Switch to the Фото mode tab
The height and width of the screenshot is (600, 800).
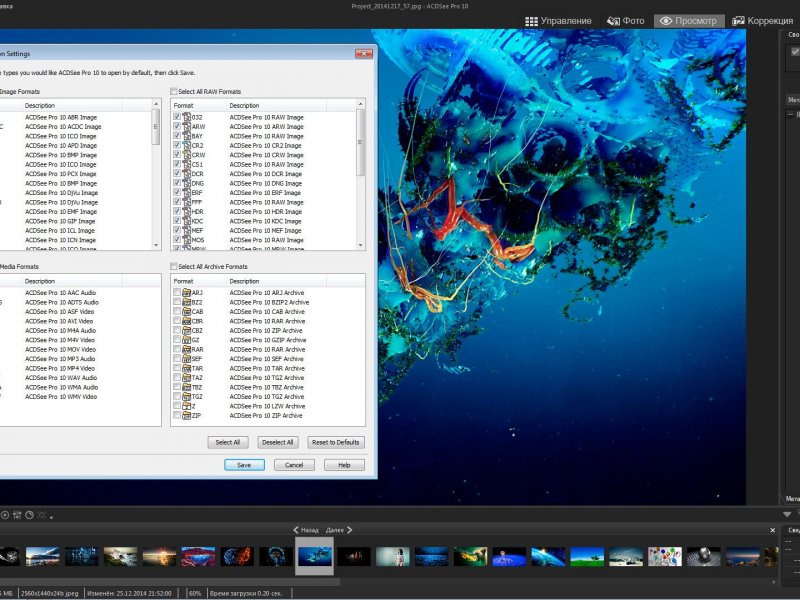point(626,21)
